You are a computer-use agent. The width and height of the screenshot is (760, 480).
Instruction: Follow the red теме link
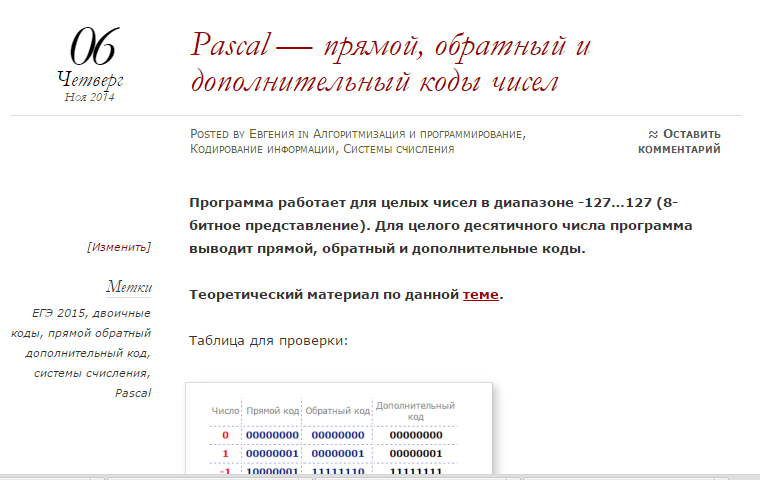(480, 294)
